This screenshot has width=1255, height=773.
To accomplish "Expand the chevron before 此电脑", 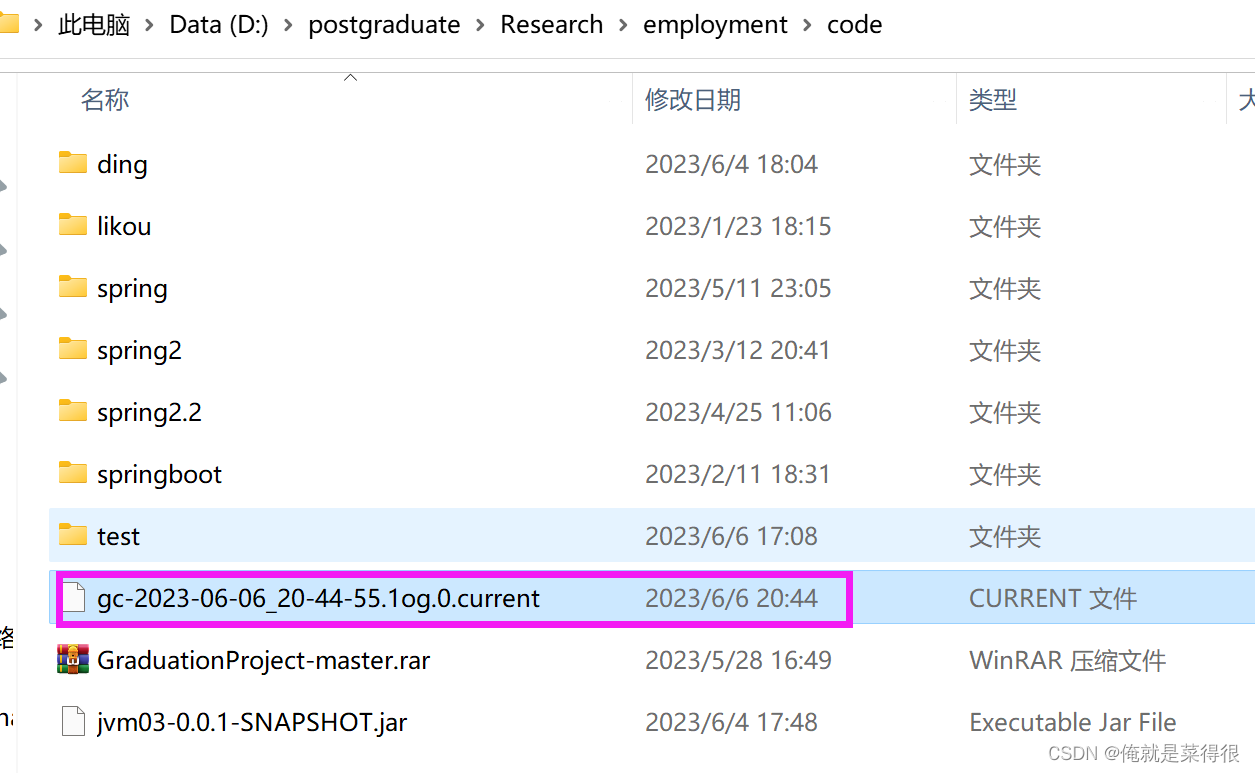I will pyautogui.click(x=38, y=25).
